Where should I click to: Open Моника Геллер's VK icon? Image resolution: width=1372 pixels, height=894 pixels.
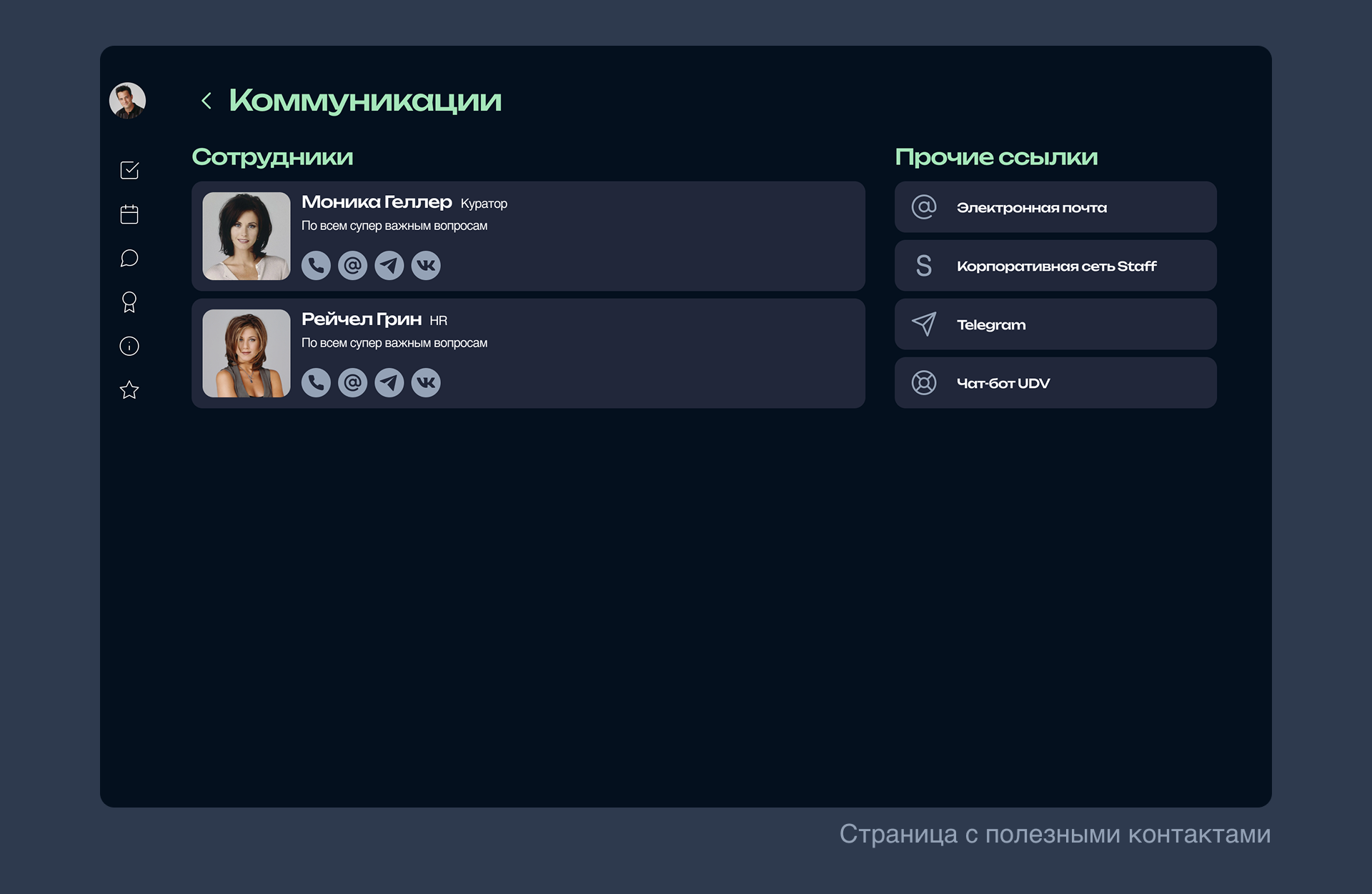pyautogui.click(x=426, y=265)
